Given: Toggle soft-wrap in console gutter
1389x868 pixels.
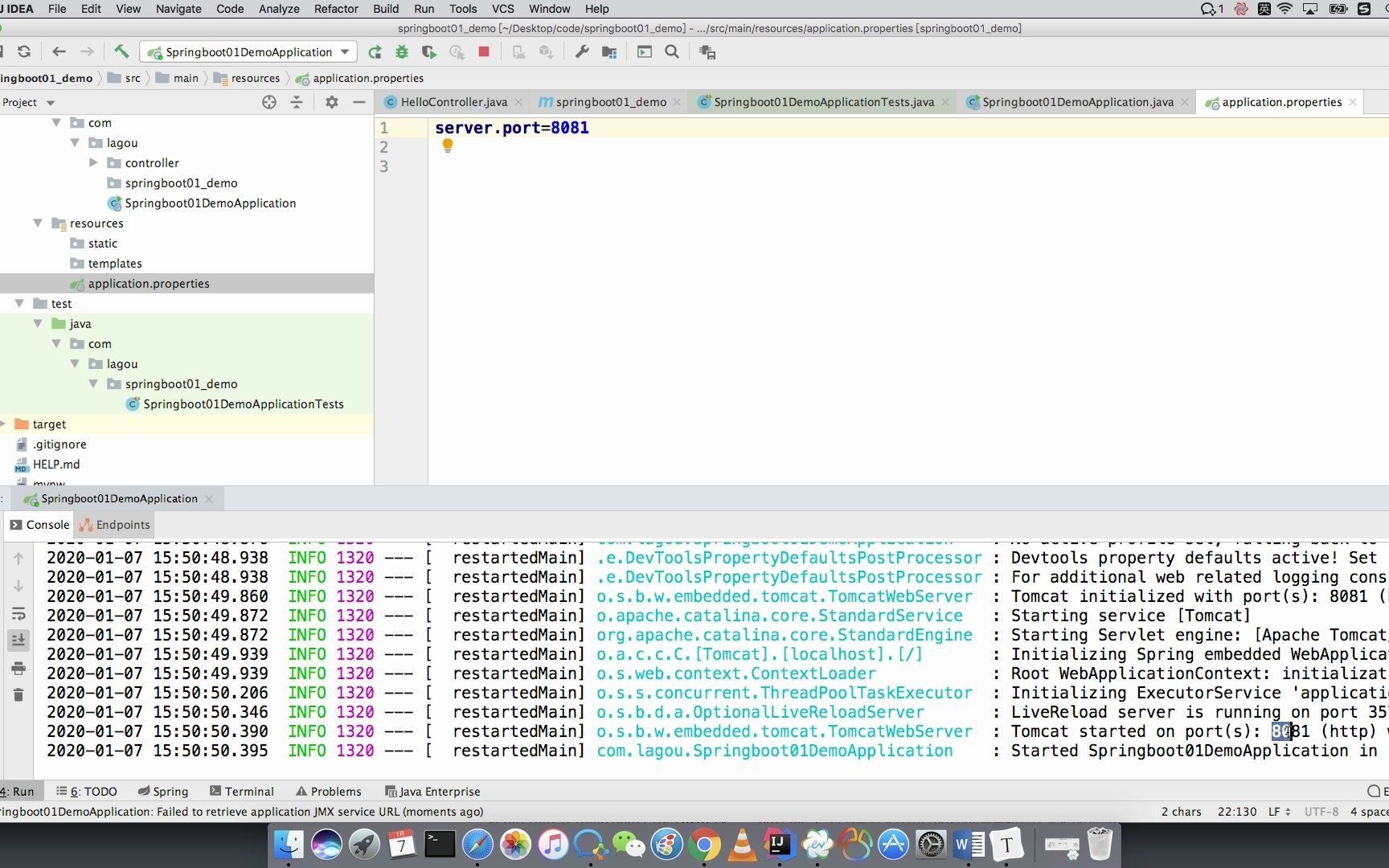Looking at the screenshot, I should (x=18, y=614).
